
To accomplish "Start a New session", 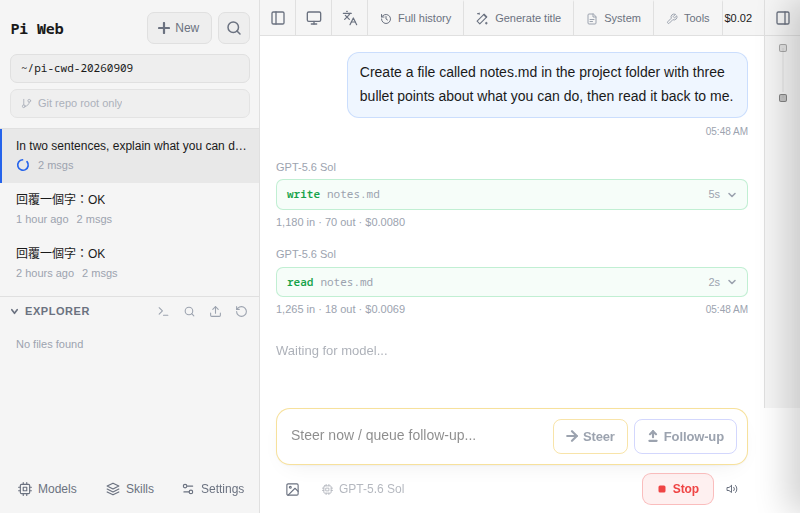I will [179, 28].
